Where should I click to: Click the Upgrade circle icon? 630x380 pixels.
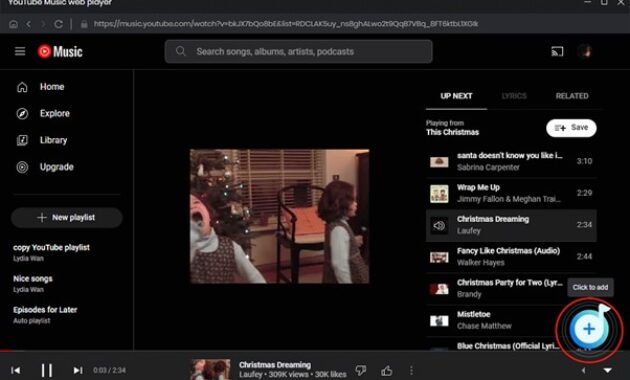(22, 167)
